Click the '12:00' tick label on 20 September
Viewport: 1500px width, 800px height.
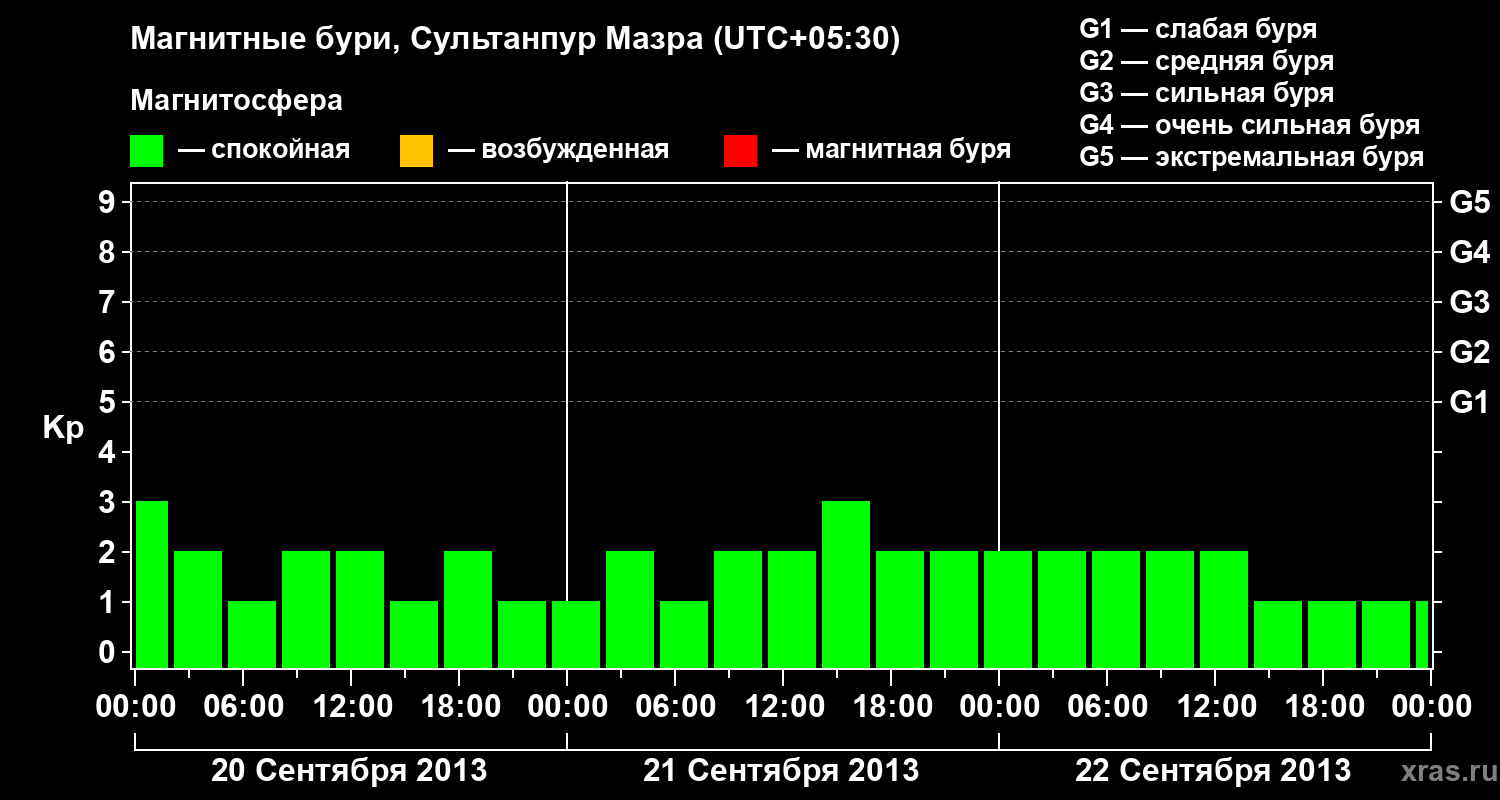coord(351,706)
